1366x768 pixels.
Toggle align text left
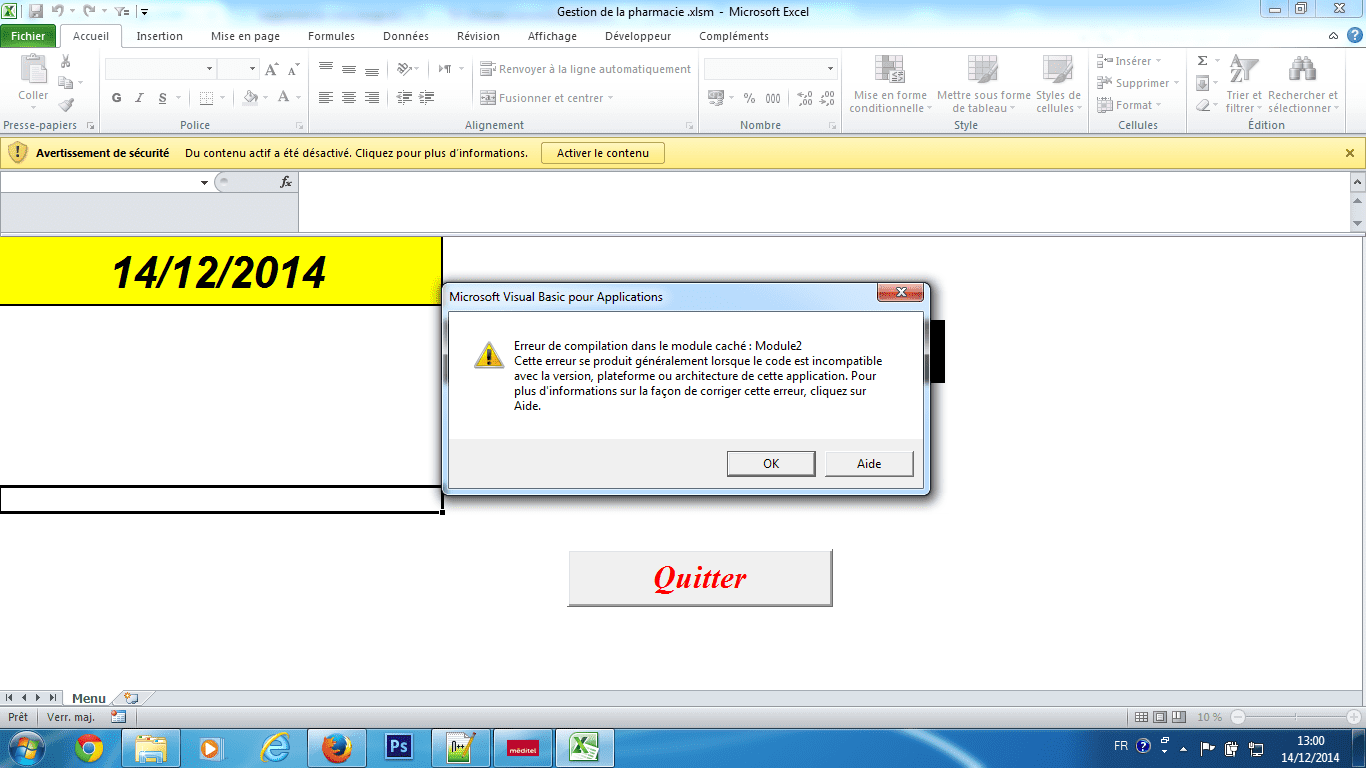point(326,98)
